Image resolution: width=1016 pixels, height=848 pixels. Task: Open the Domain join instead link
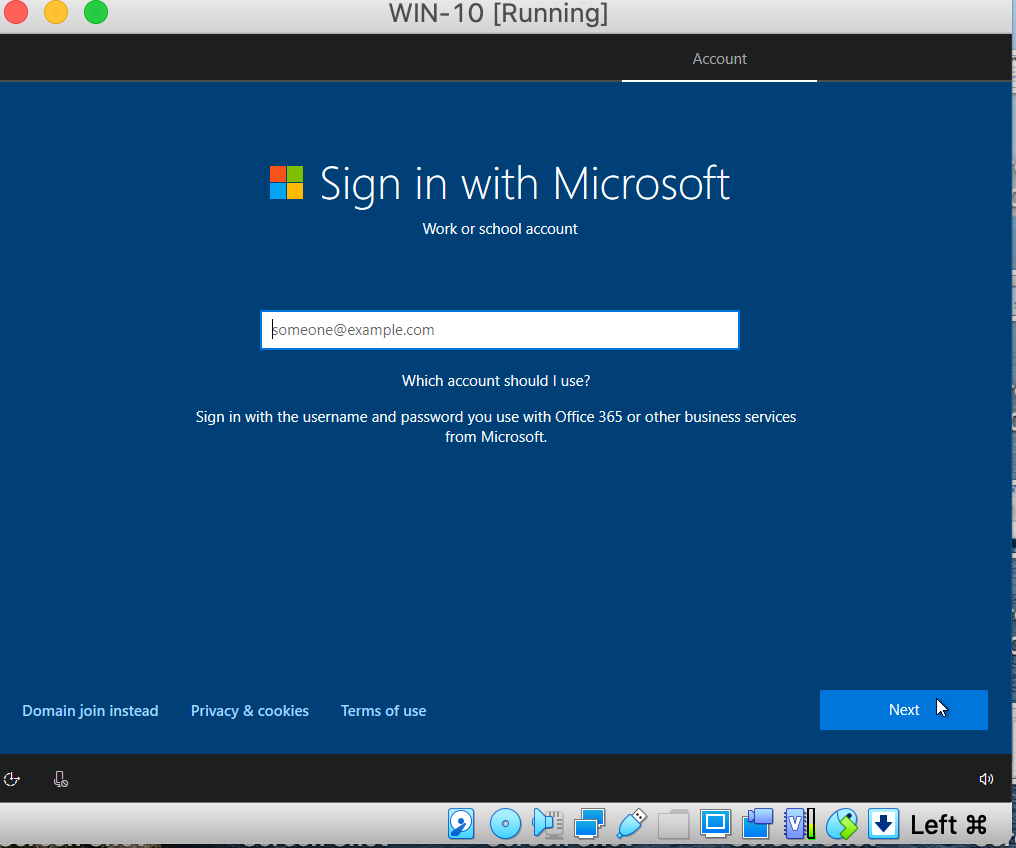pos(90,711)
